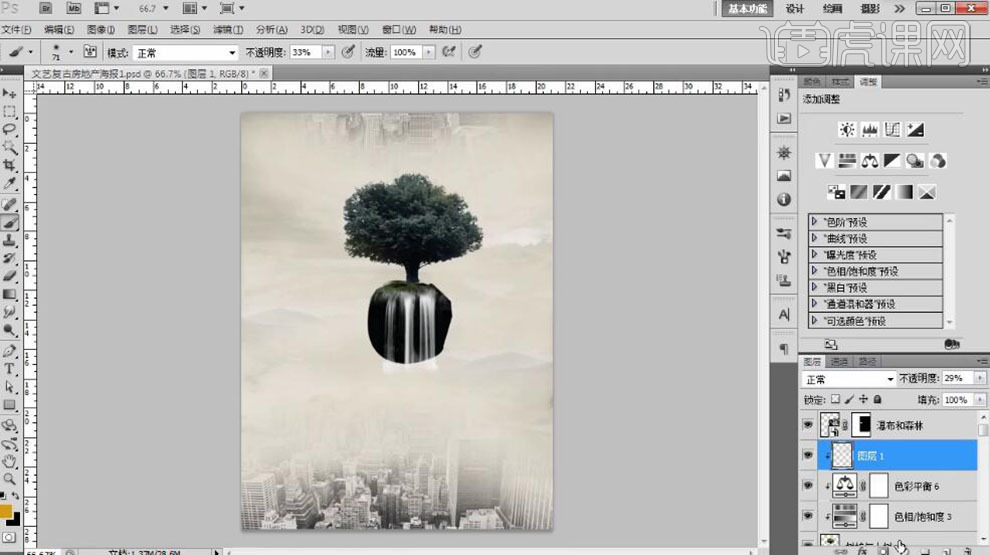Select the Clone Stamp tool
The image size is (990, 555).
pyautogui.click(x=9, y=241)
